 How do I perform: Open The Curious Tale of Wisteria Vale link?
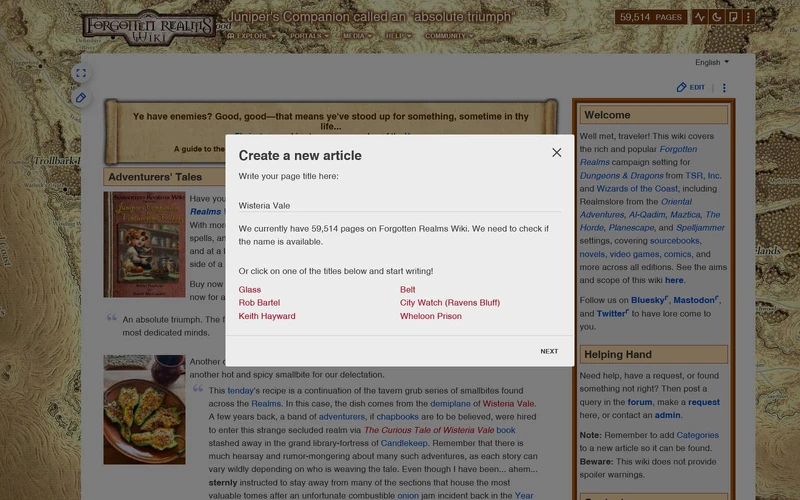[429, 430]
